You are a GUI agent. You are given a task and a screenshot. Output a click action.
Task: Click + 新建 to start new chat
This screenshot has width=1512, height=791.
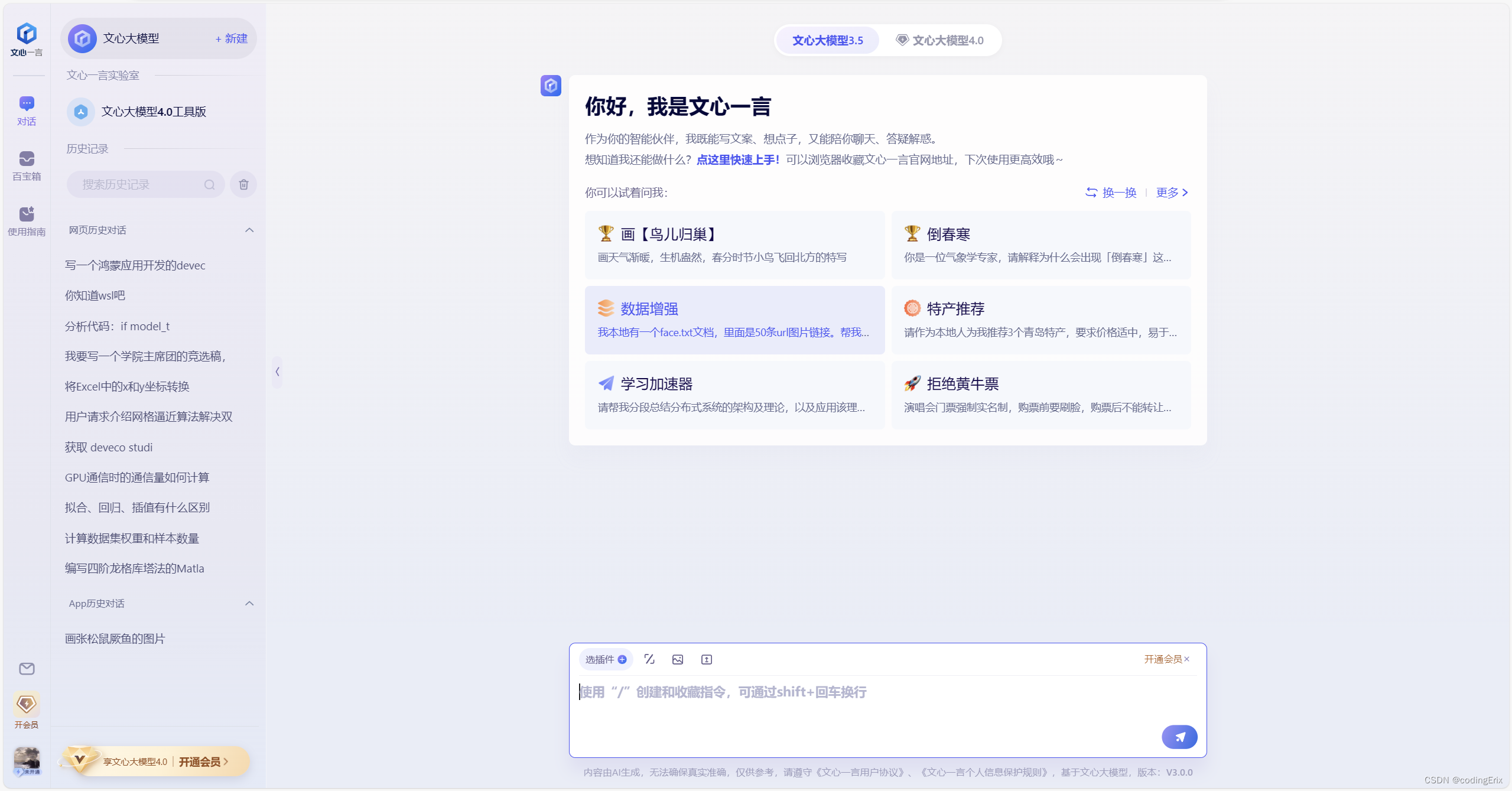232,38
